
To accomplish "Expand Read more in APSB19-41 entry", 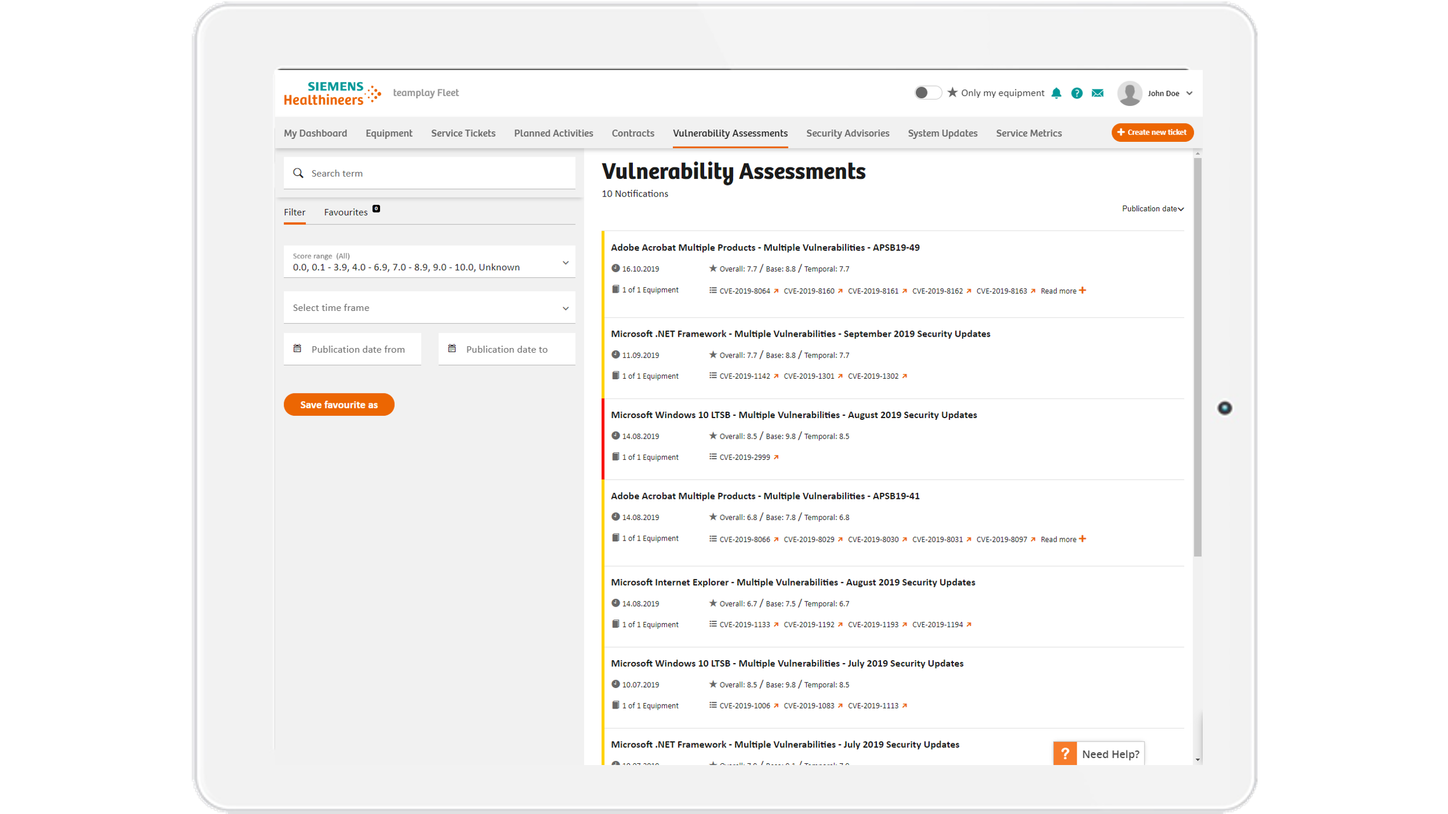I will click(x=1063, y=539).
